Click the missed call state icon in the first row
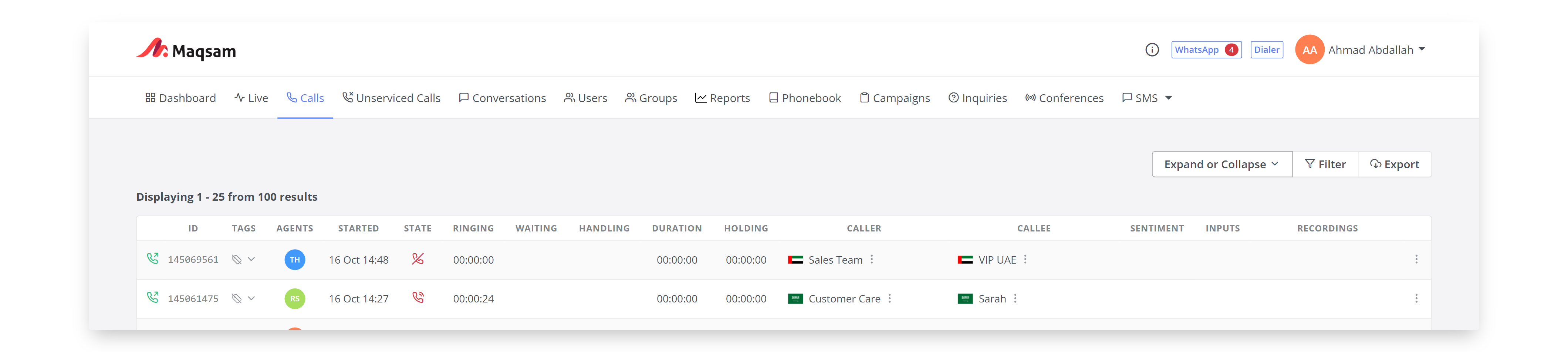The width and height of the screenshot is (1568, 352). (418, 259)
